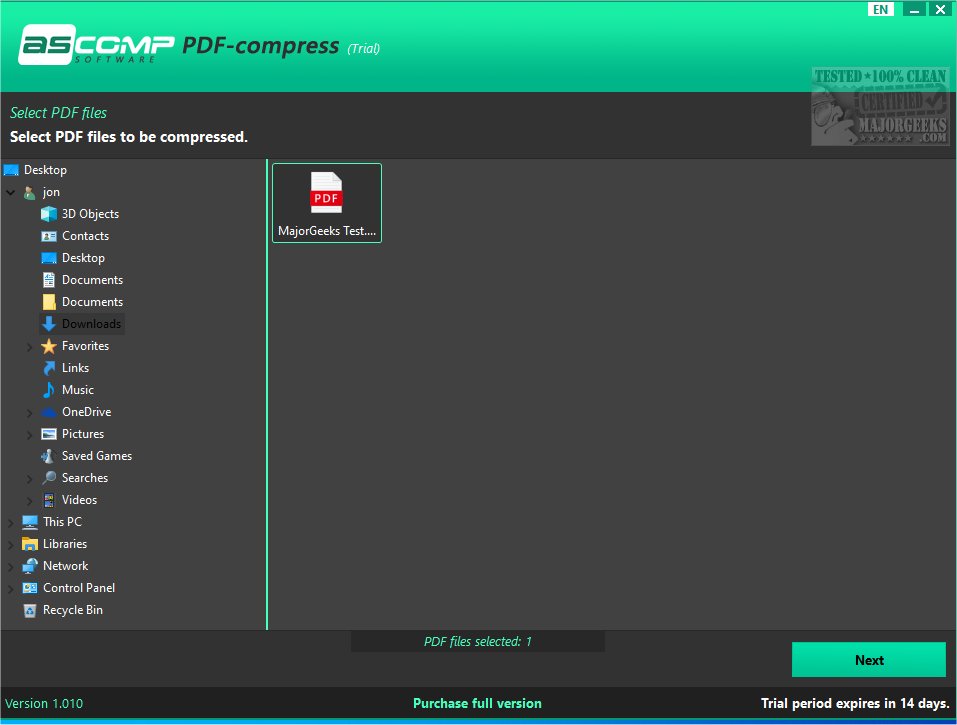Click the Contacts icon in the tree
This screenshot has width=957, height=725.
tap(49, 235)
